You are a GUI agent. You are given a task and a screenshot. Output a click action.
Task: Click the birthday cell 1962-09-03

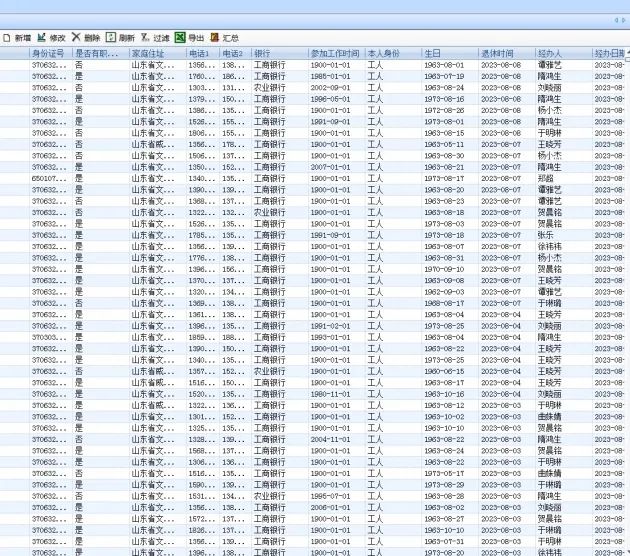(x=444, y=292)
